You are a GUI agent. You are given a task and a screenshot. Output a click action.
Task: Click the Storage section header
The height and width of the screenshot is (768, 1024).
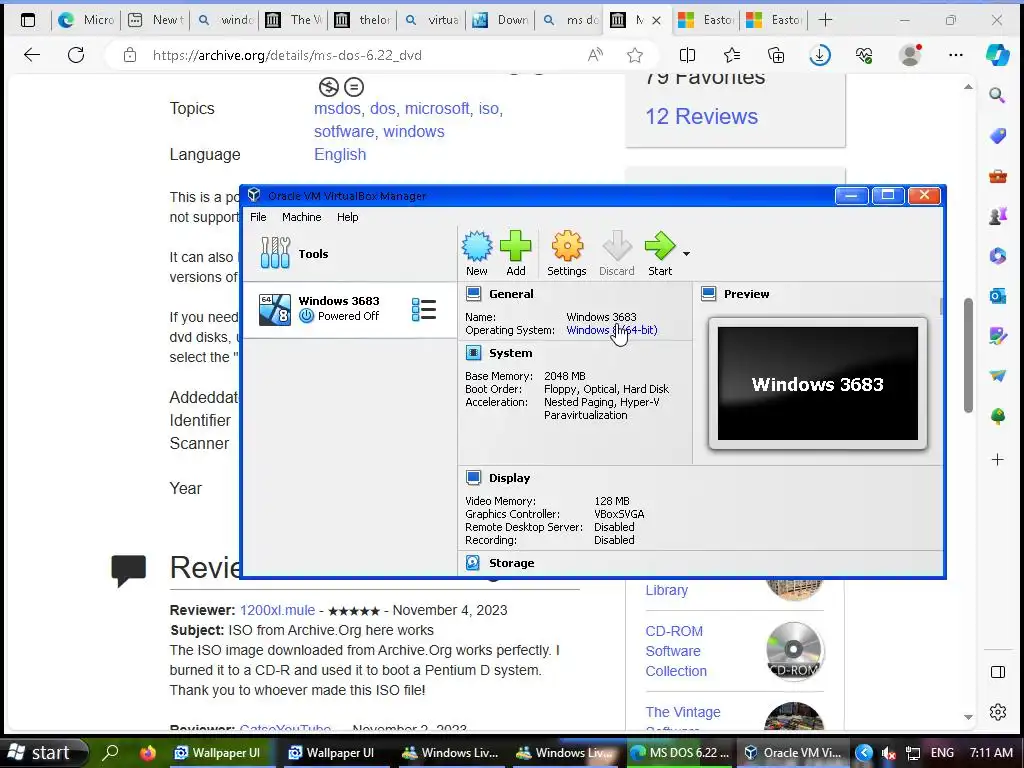pyautogui.click(x=511, y=563)
